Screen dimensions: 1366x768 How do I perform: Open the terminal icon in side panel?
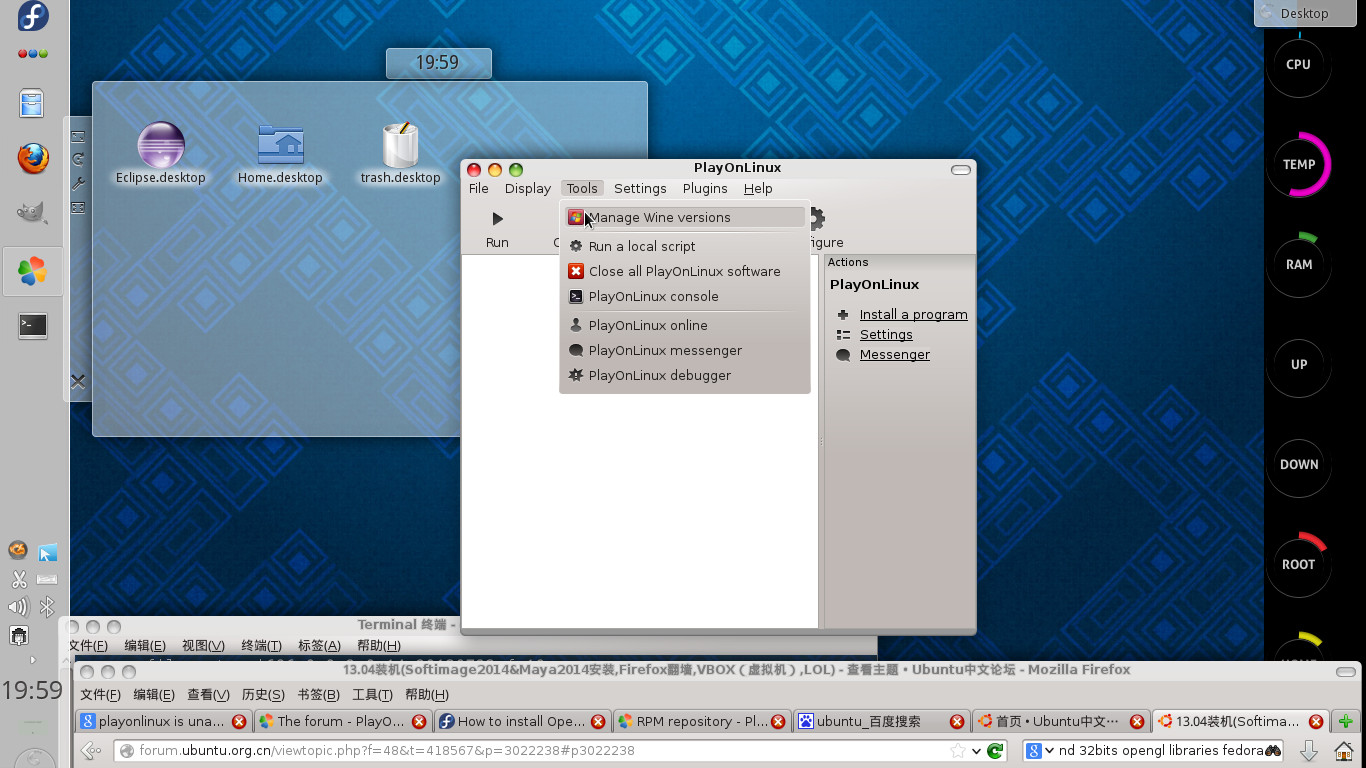tap(33, 325)
